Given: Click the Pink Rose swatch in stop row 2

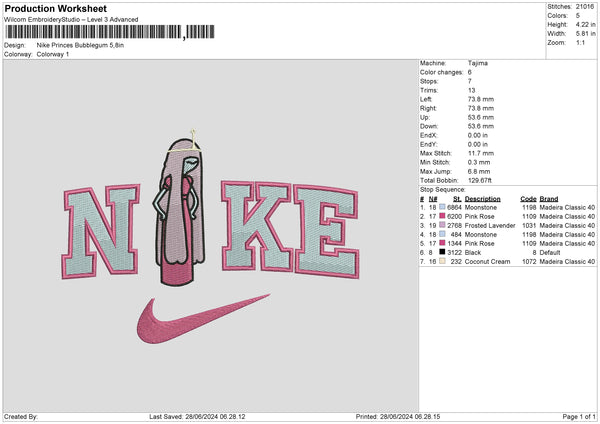Looking at the screenshot, I should (442, 216).
